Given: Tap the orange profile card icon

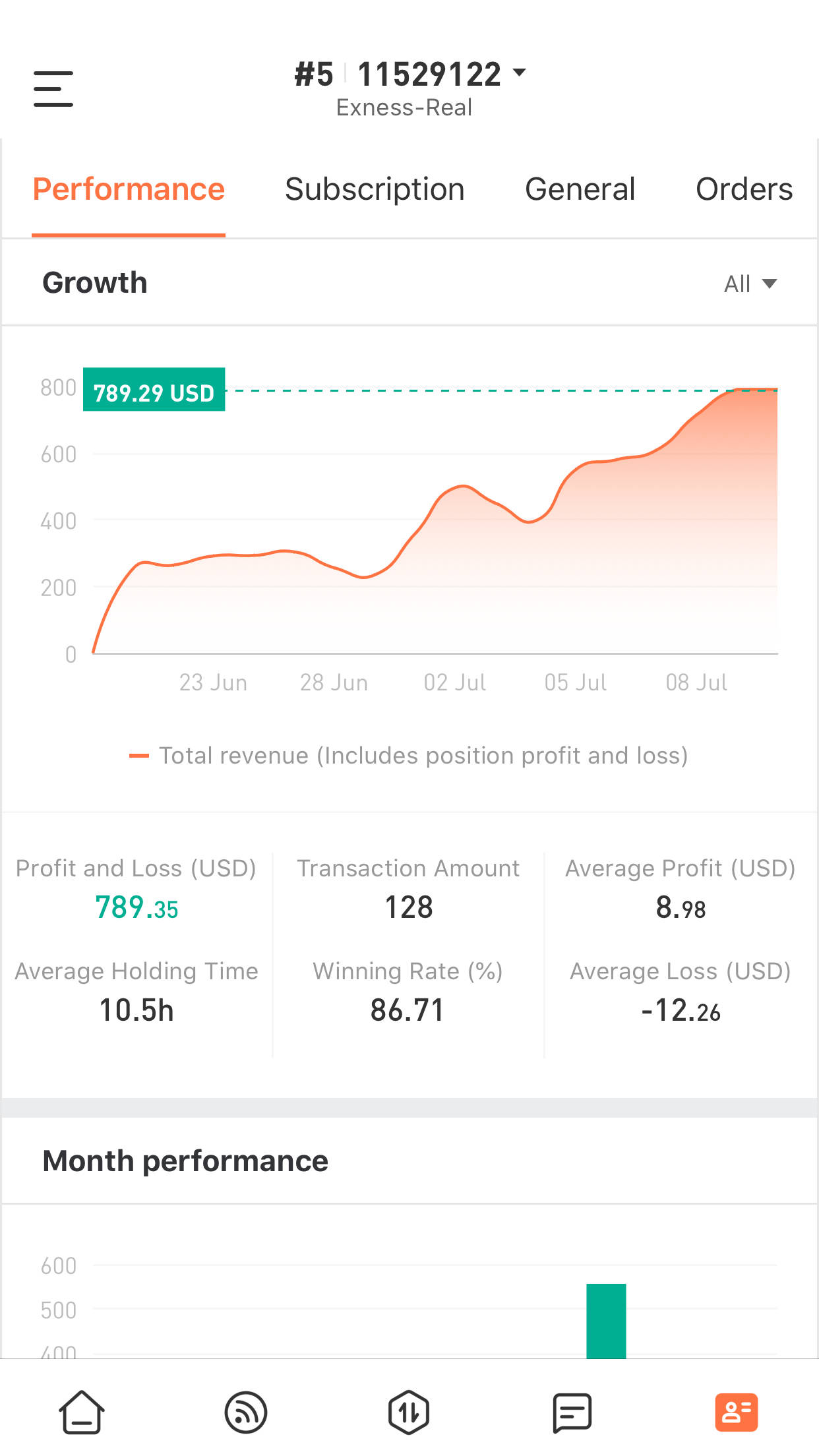Looking at the screenshot, I should 736,1412.
